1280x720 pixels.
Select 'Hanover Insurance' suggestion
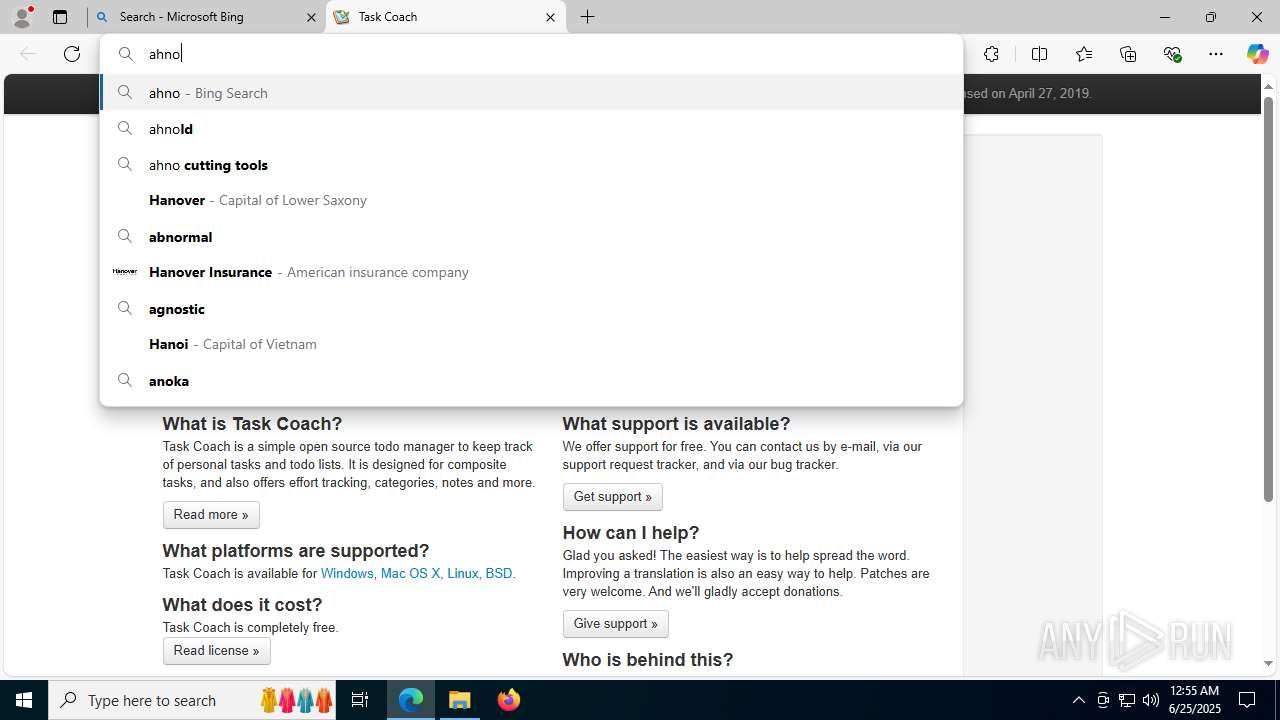coord(531,272)
